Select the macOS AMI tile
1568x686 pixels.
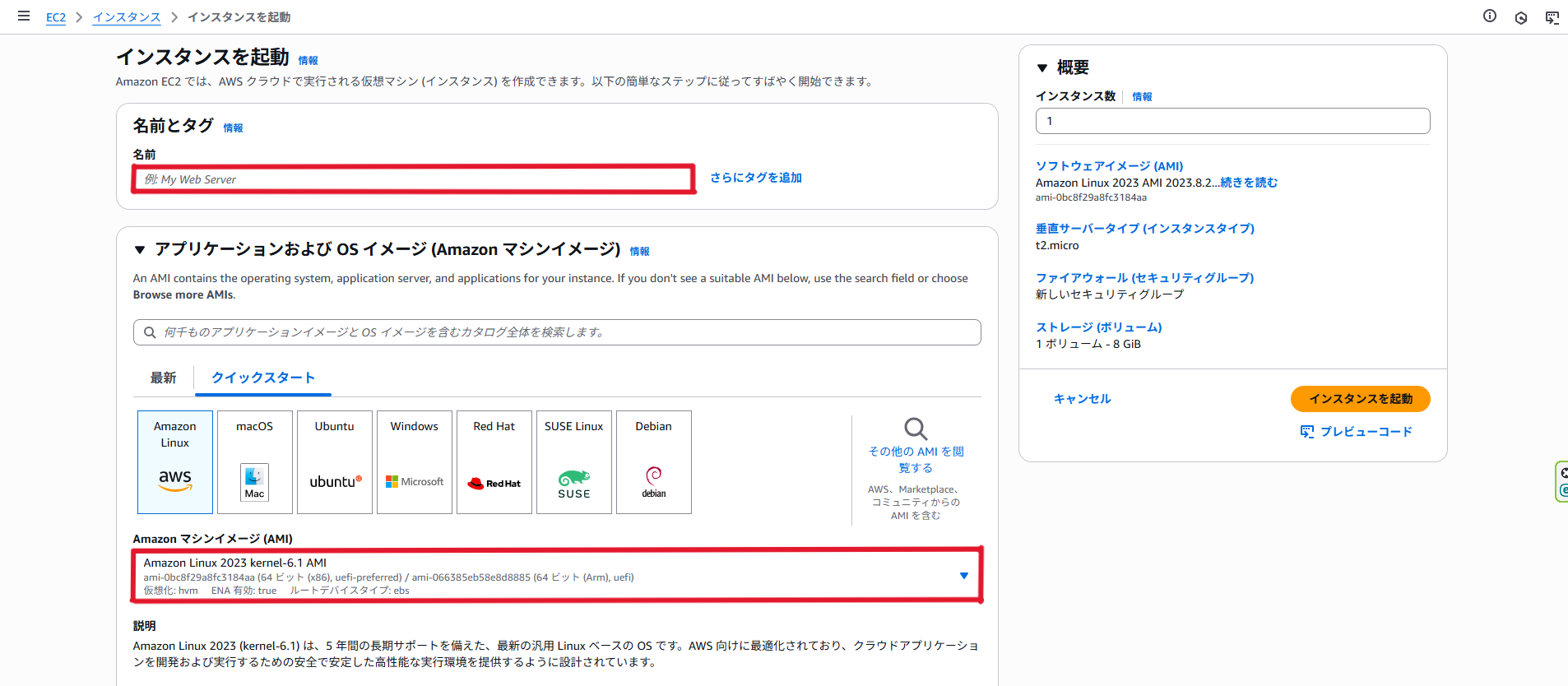[x=255, y=462]
